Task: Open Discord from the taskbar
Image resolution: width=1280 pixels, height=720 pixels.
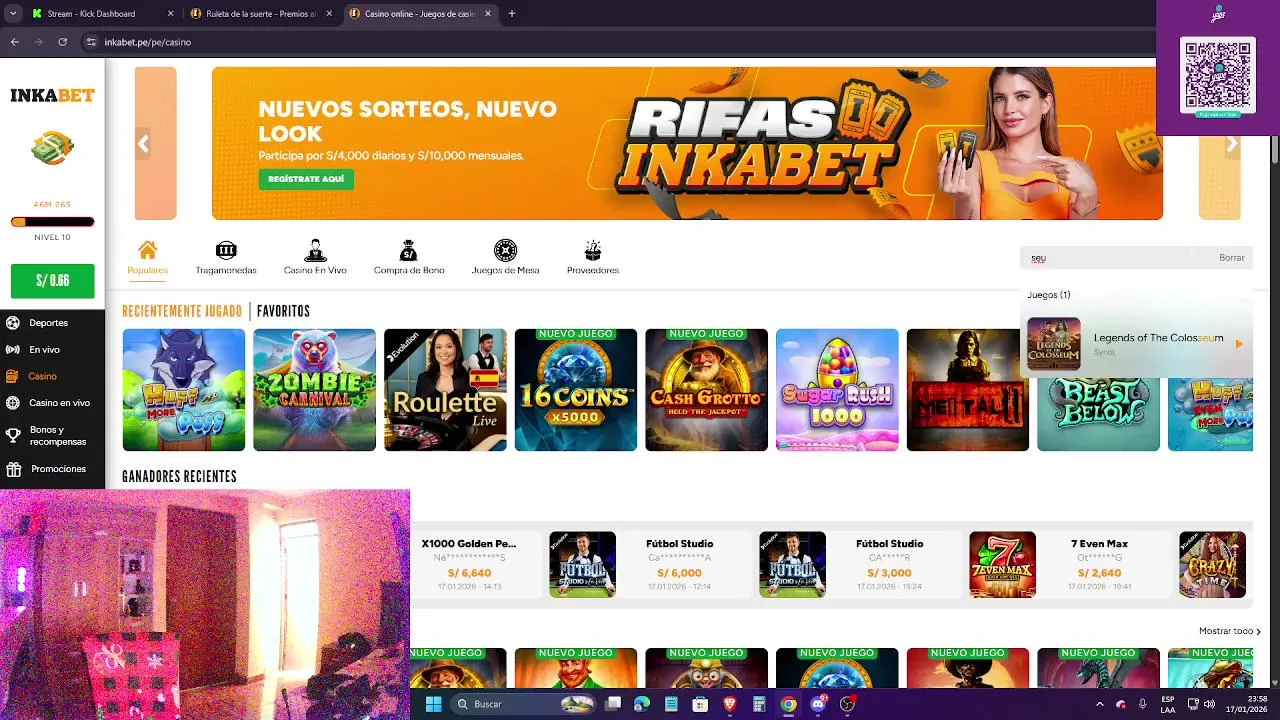Action: [x=818, y=704]
